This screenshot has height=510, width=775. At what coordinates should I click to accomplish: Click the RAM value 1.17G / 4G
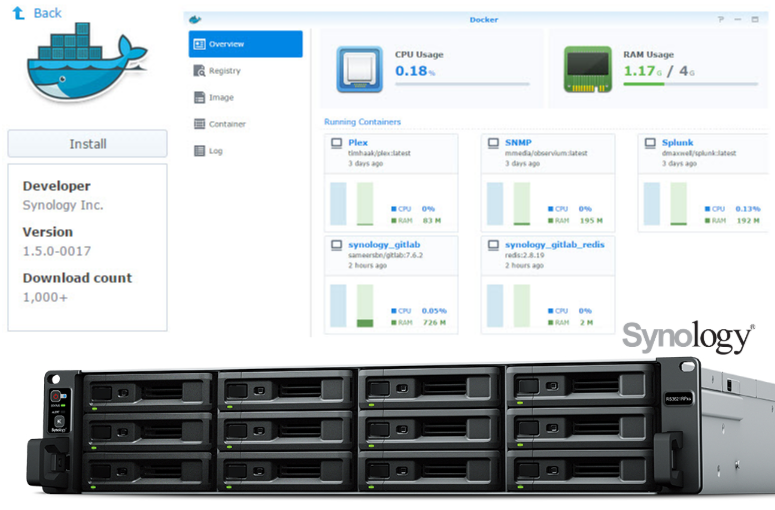[659, 71]
